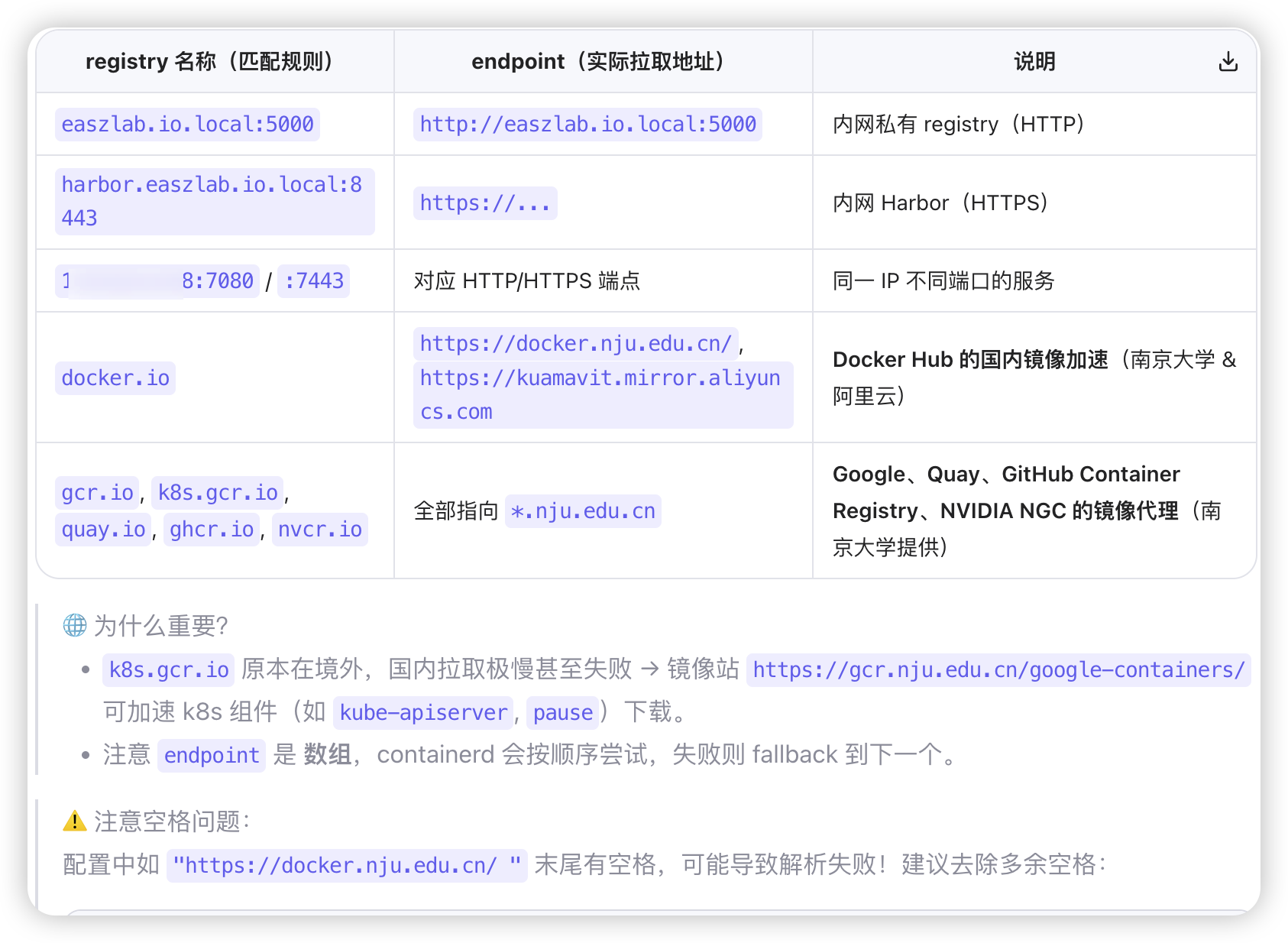Click the globe icon beside 为什么重要
Screen dimensions: 1288x943
click(x=75, y=625)
